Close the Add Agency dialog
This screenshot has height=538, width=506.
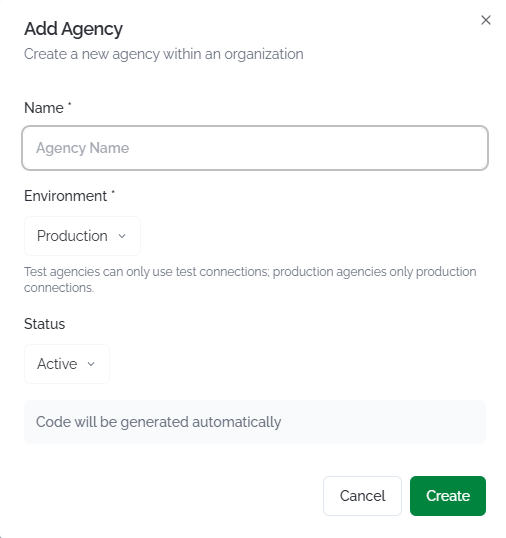coord(486,20)
